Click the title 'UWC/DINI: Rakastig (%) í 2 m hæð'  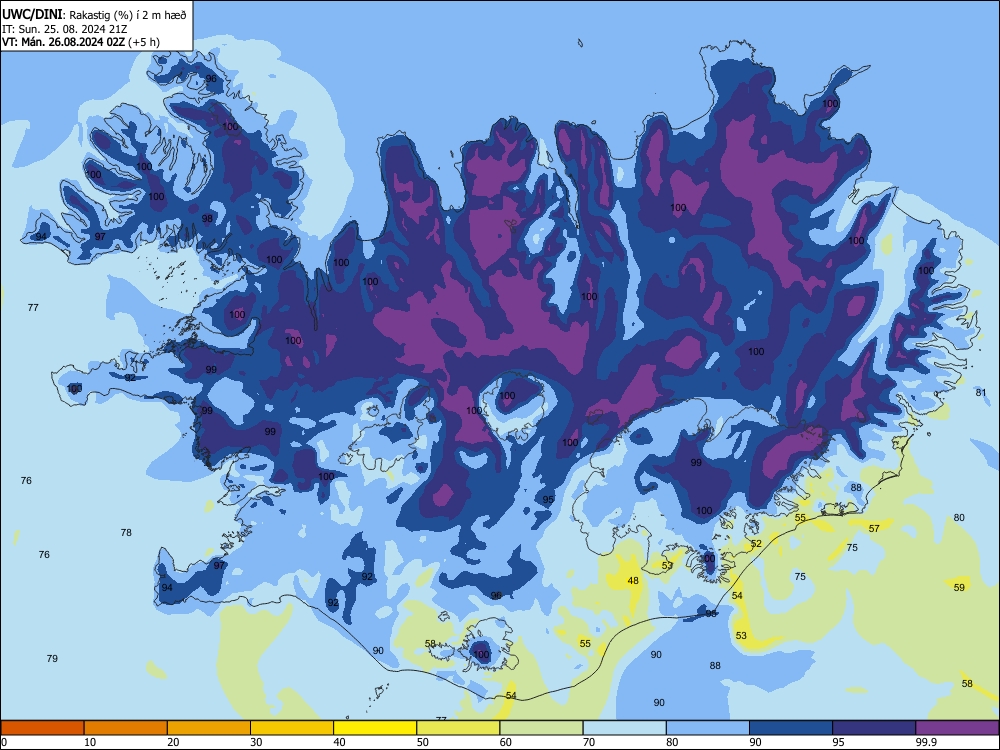[94, 15]
